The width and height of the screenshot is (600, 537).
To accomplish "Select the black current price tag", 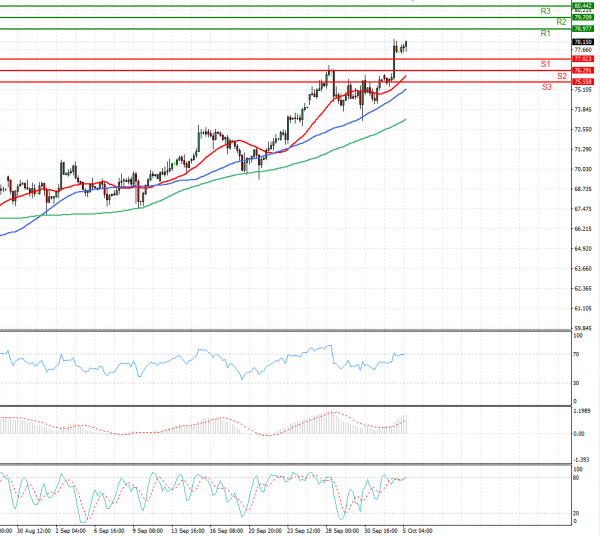I will pyautogui.click(x=583, y=42).
